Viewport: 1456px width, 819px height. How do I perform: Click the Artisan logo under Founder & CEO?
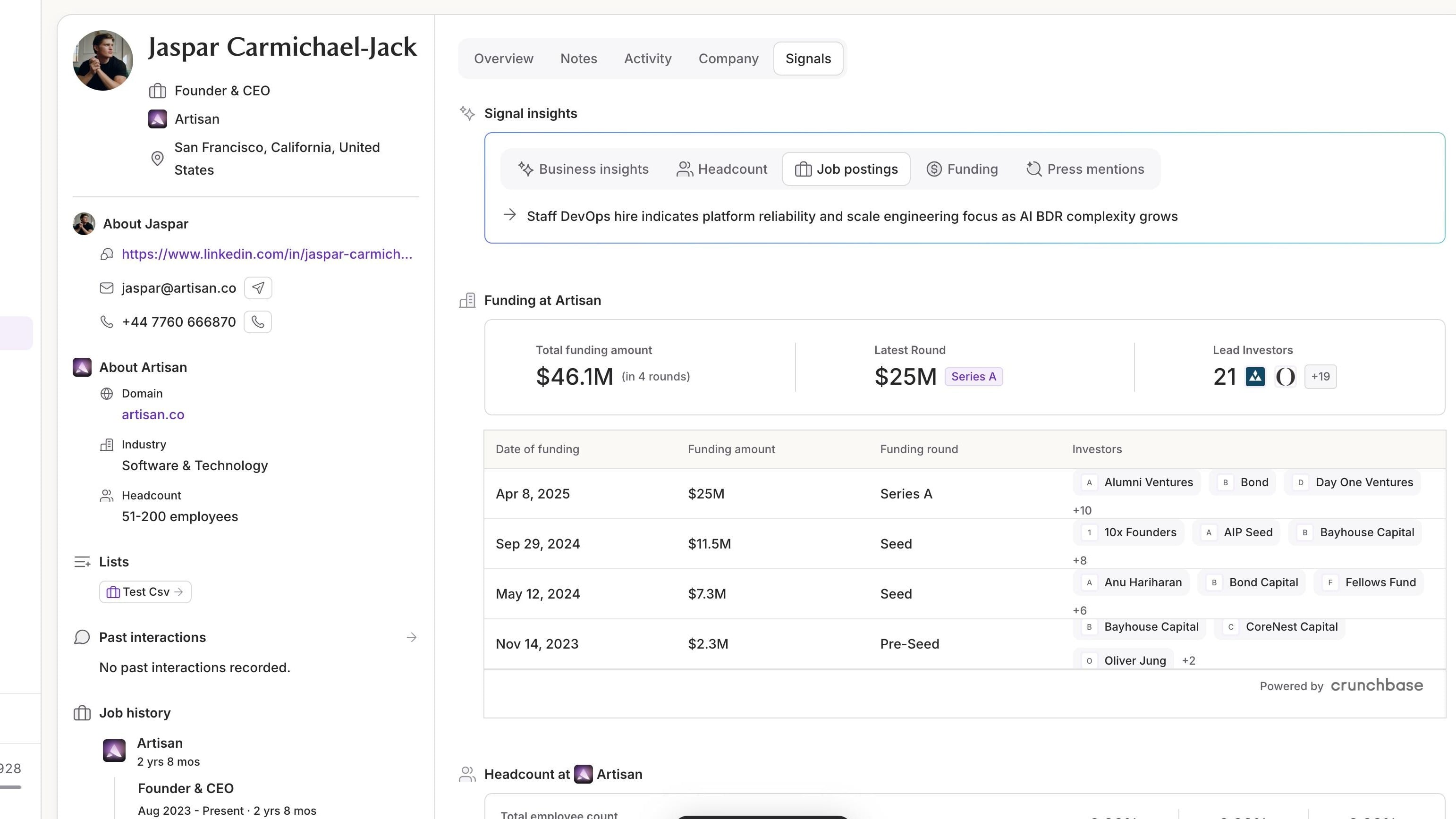coord(158,119)
